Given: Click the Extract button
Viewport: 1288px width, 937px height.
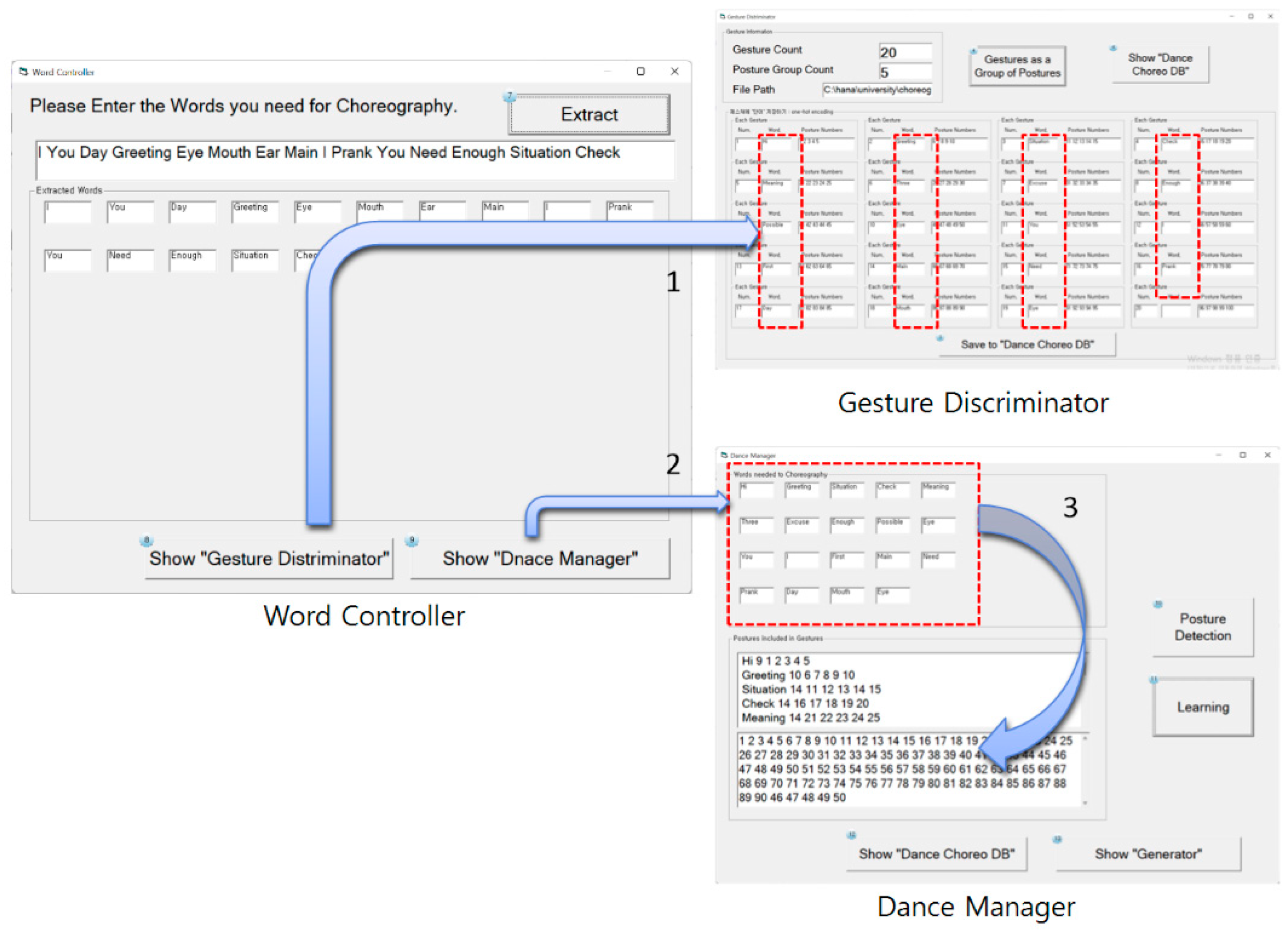Looking at the screenshot, I should pyautogui.click(x=589, y=115).
